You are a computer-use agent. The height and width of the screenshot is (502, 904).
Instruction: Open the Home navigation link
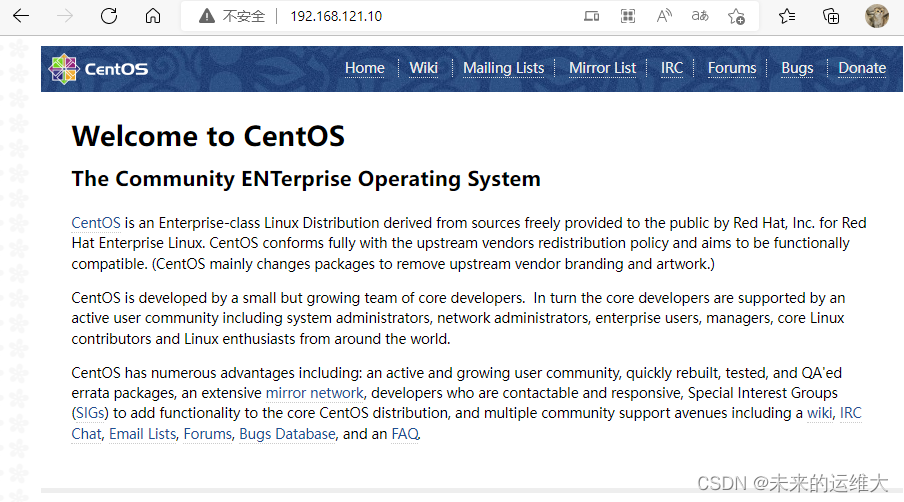[364, 68]
